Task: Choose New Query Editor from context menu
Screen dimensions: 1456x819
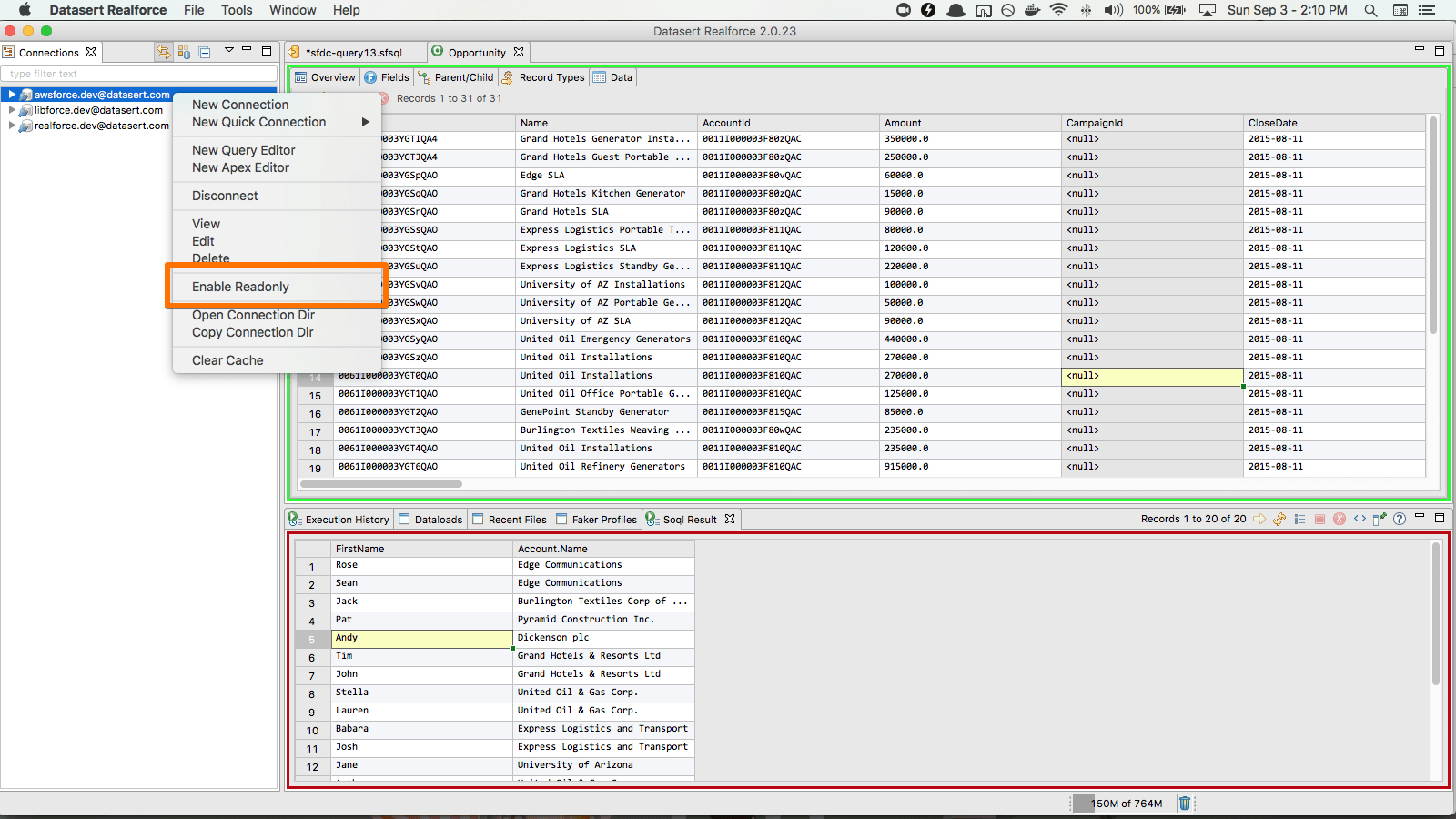Action: tap(243, 150)
